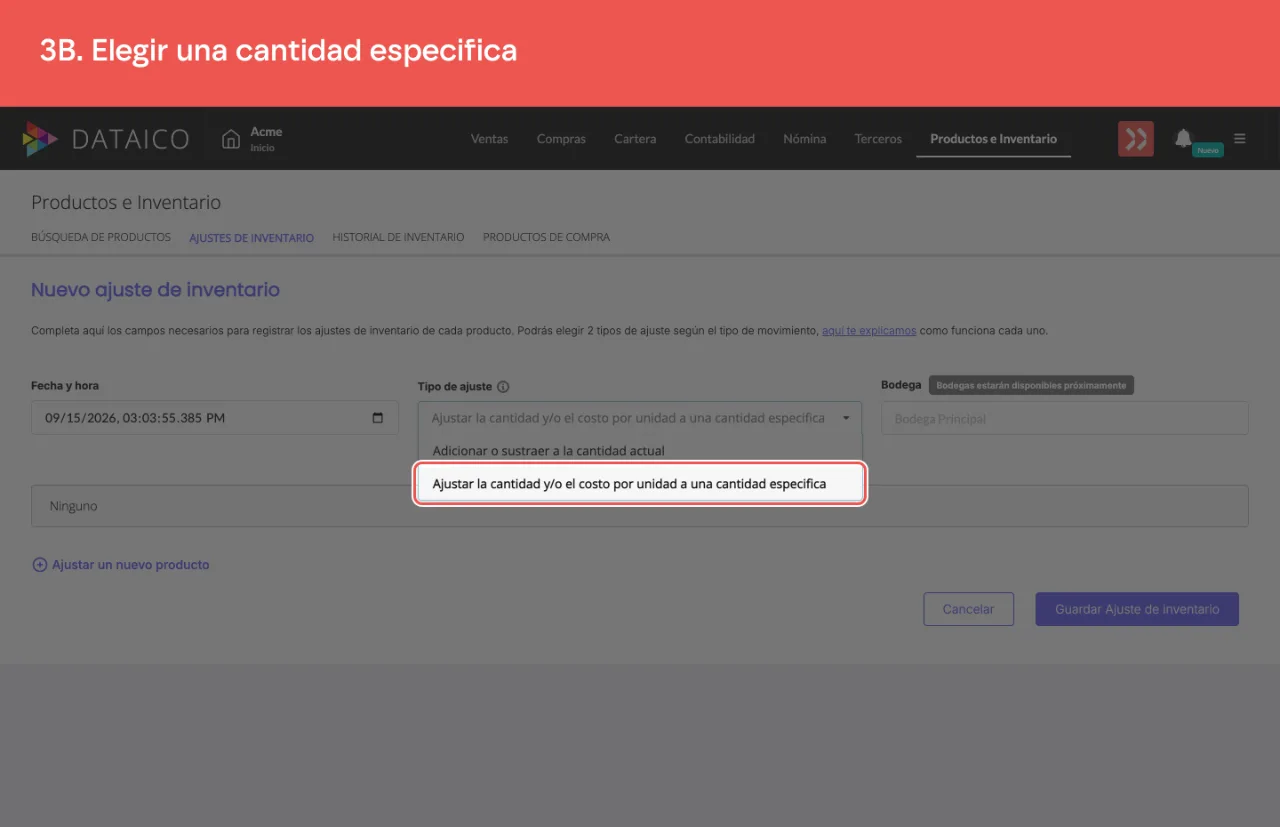The height and width of the screenshot is (827, 1280).
Task: Click Guardar Ajuste de inventario button
Action: click(1137, 609)
